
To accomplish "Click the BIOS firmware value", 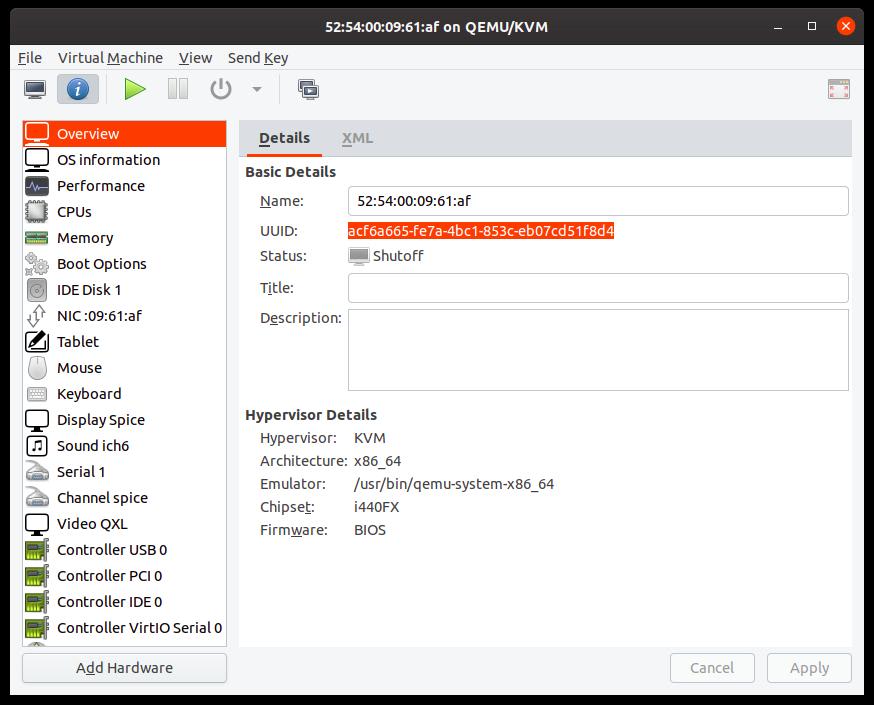I will click(370, 530).
